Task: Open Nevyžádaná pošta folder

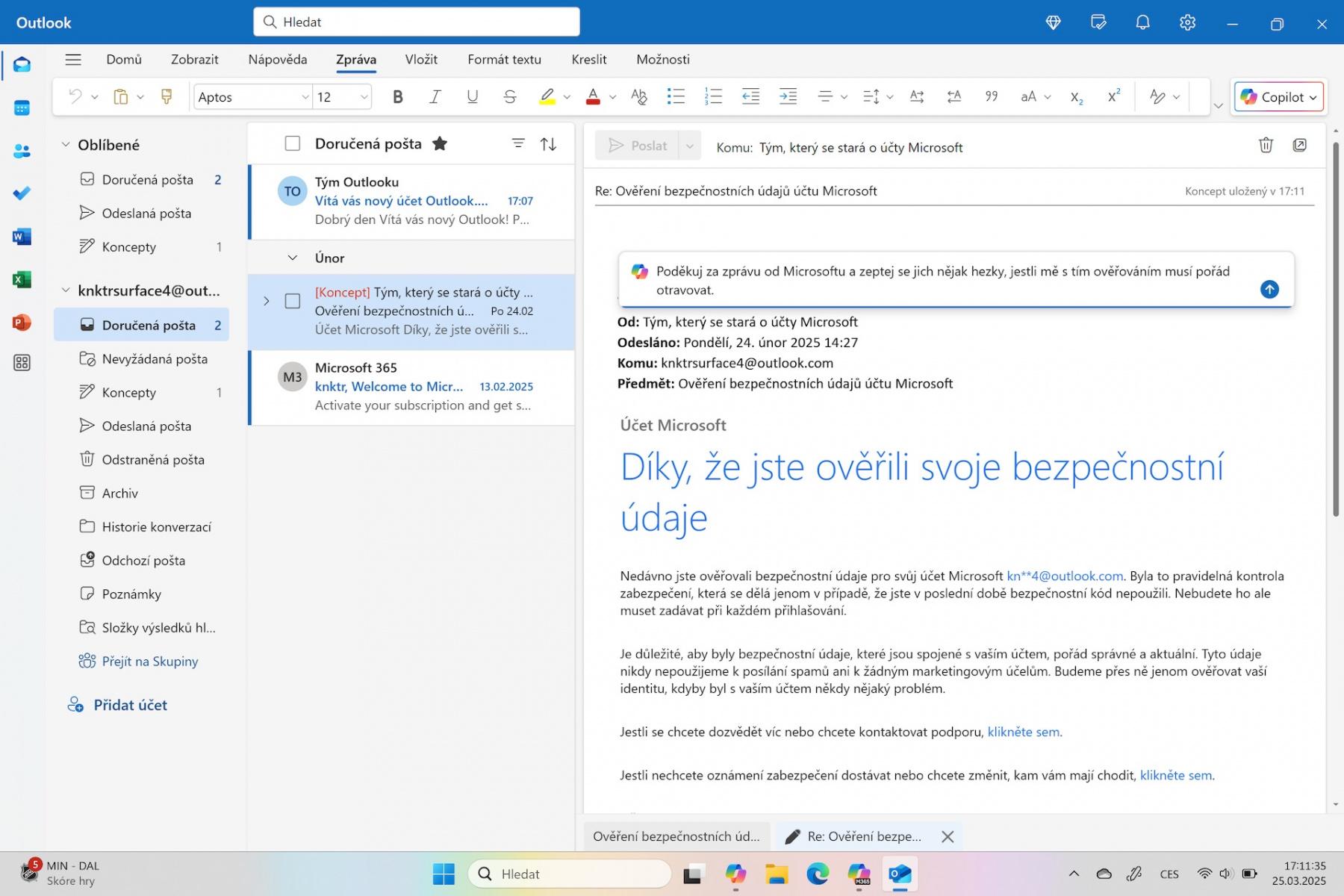Action: click(141, 359)
